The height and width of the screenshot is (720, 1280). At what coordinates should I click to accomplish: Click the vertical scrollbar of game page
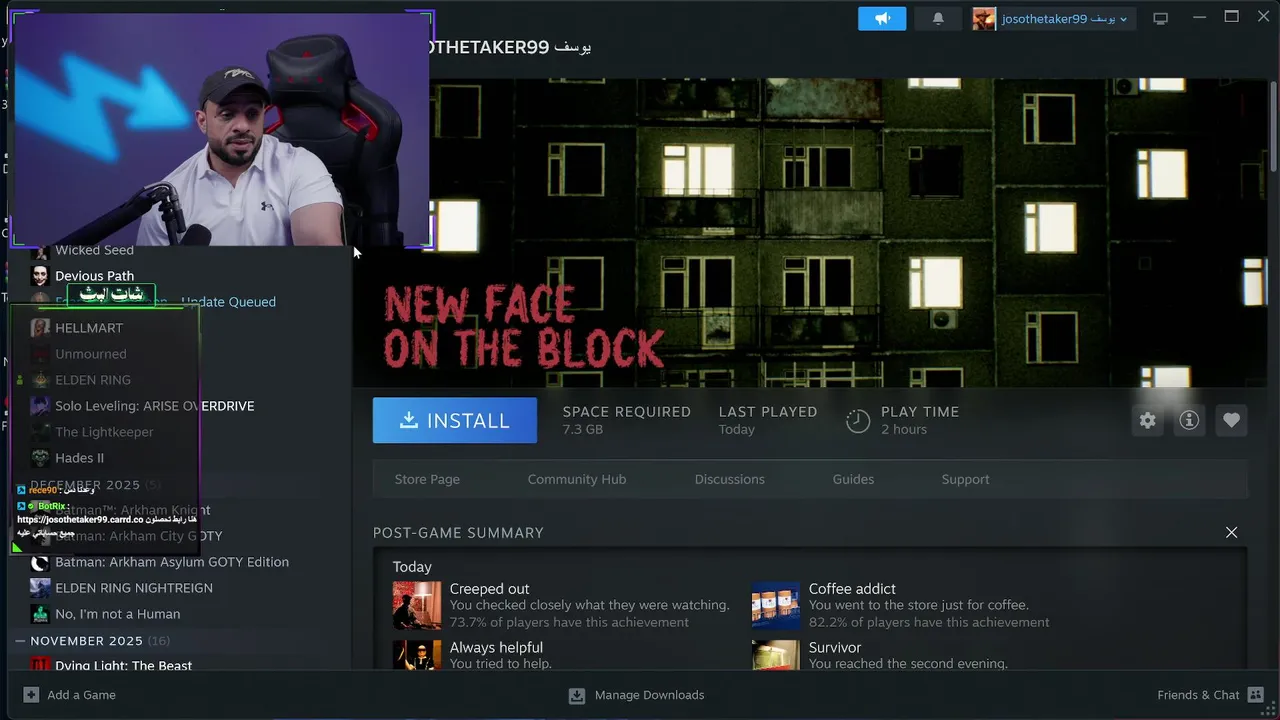[1273, 125]
